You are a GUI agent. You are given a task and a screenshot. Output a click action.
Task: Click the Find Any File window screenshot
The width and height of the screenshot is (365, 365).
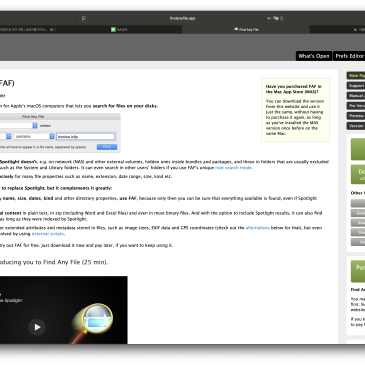(60, 133)
